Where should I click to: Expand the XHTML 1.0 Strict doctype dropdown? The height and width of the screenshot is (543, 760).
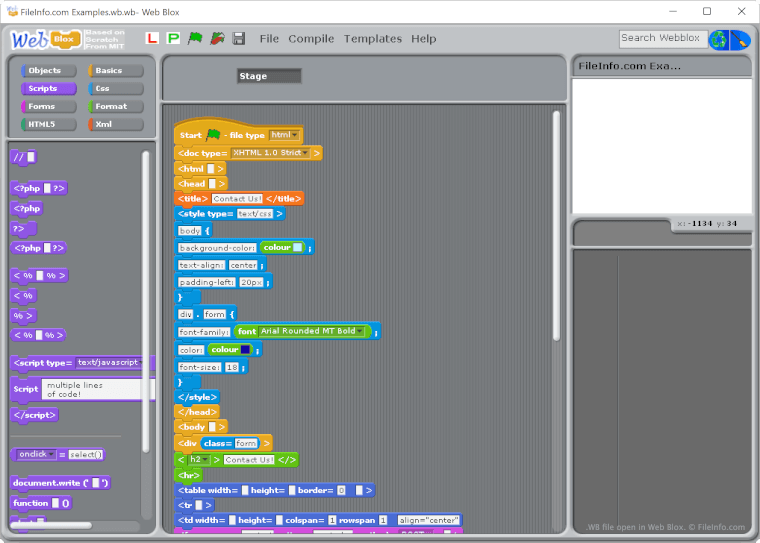point(270,153)
